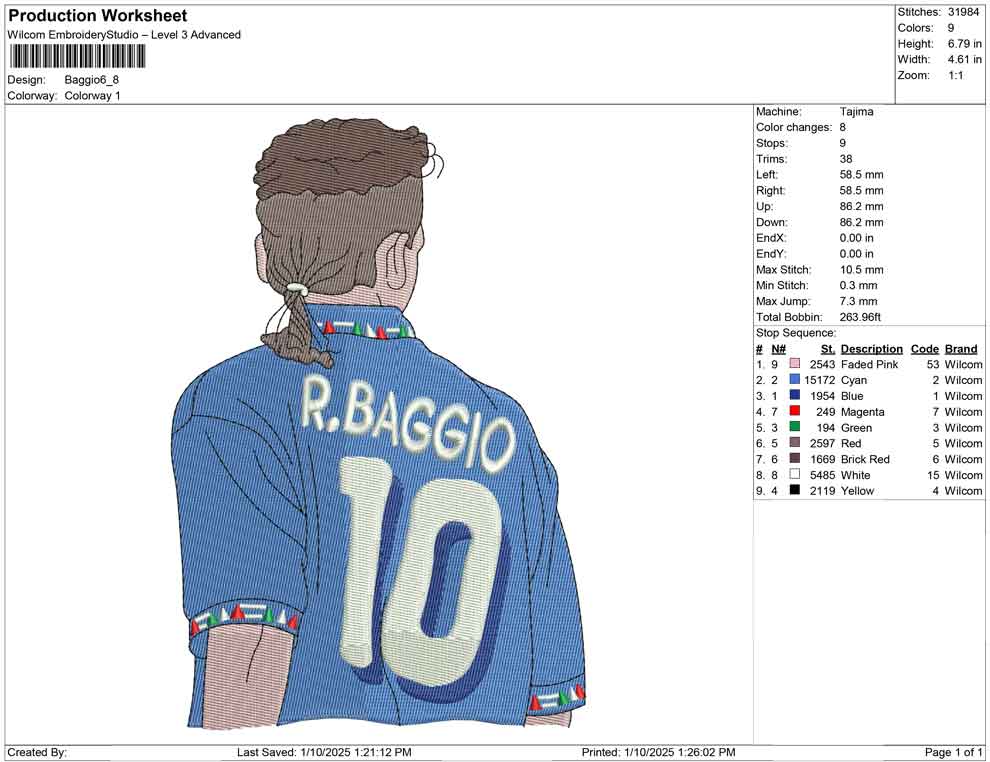Click the stitch count 1954 for Blue
This screenshot has width=990, height=762.
(x=823, y=396)
